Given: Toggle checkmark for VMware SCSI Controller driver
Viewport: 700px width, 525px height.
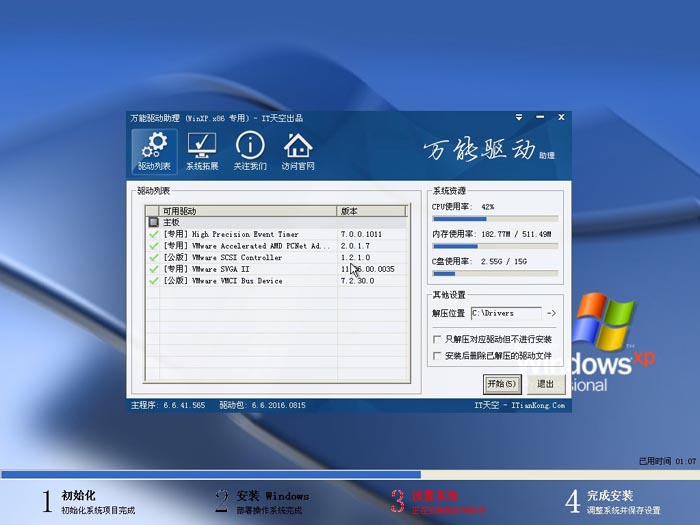Looking at the screenshot, I should (154, 257).
